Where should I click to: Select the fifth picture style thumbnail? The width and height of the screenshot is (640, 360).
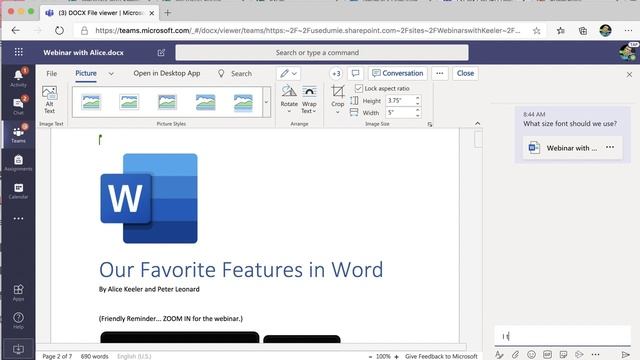[x=243, y=102]
